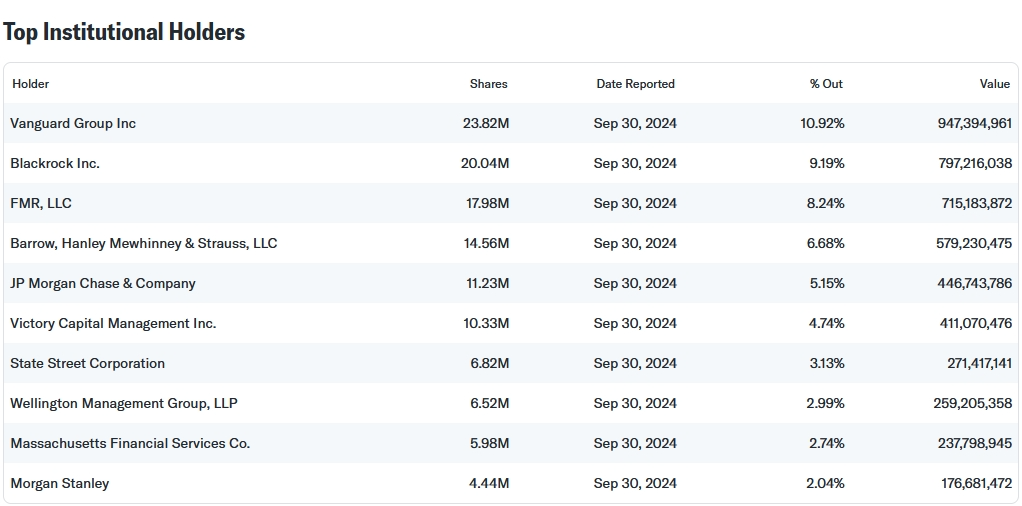The image size is (1022, 506).
Task: Click the 20.04M shares value
Action: click(485, 163)
